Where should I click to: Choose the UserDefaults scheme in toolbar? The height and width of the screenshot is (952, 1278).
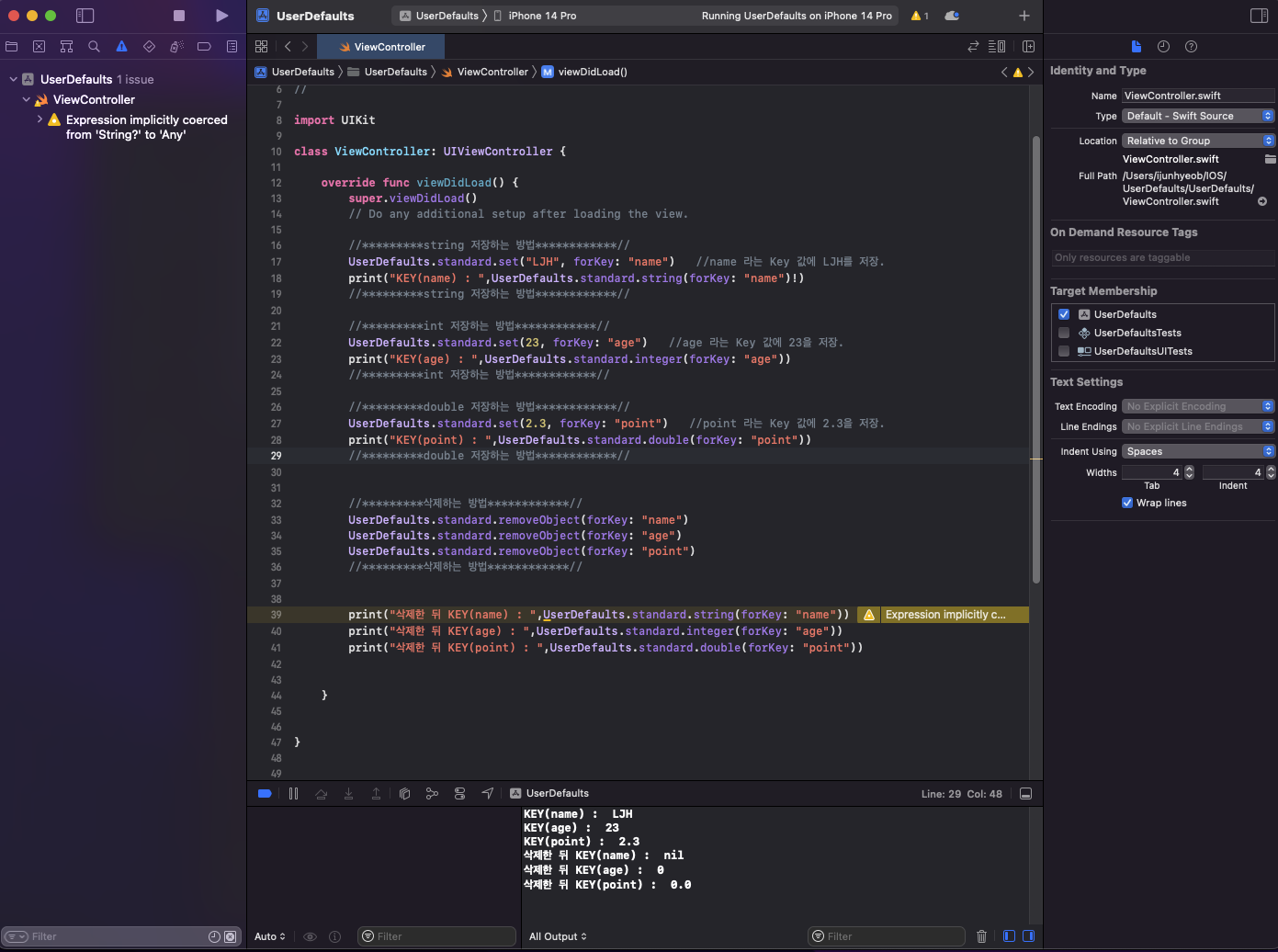[439, 16]
